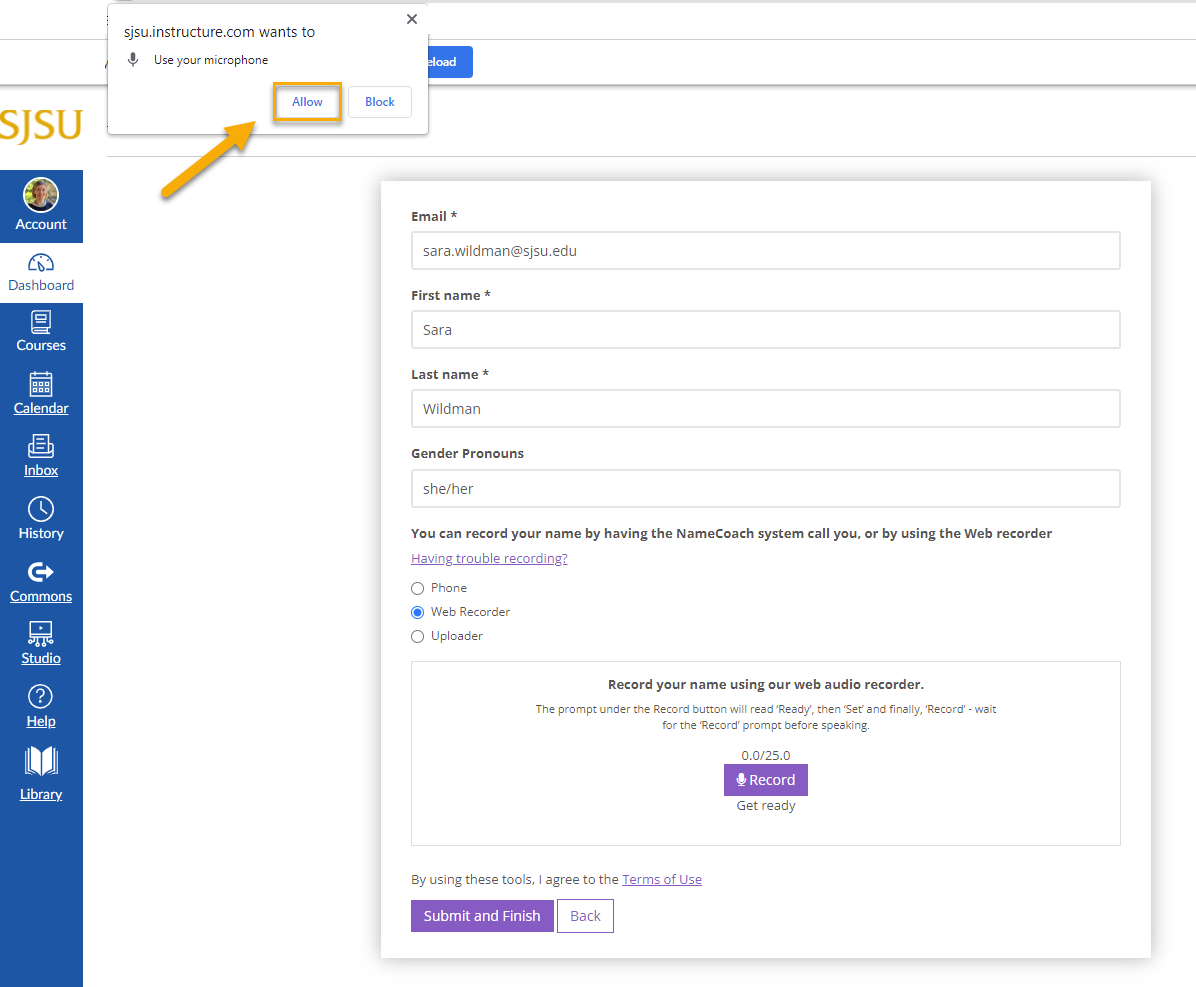1196x987 pixels.
Task: Click Having trouble recording link
Action: 489,558
